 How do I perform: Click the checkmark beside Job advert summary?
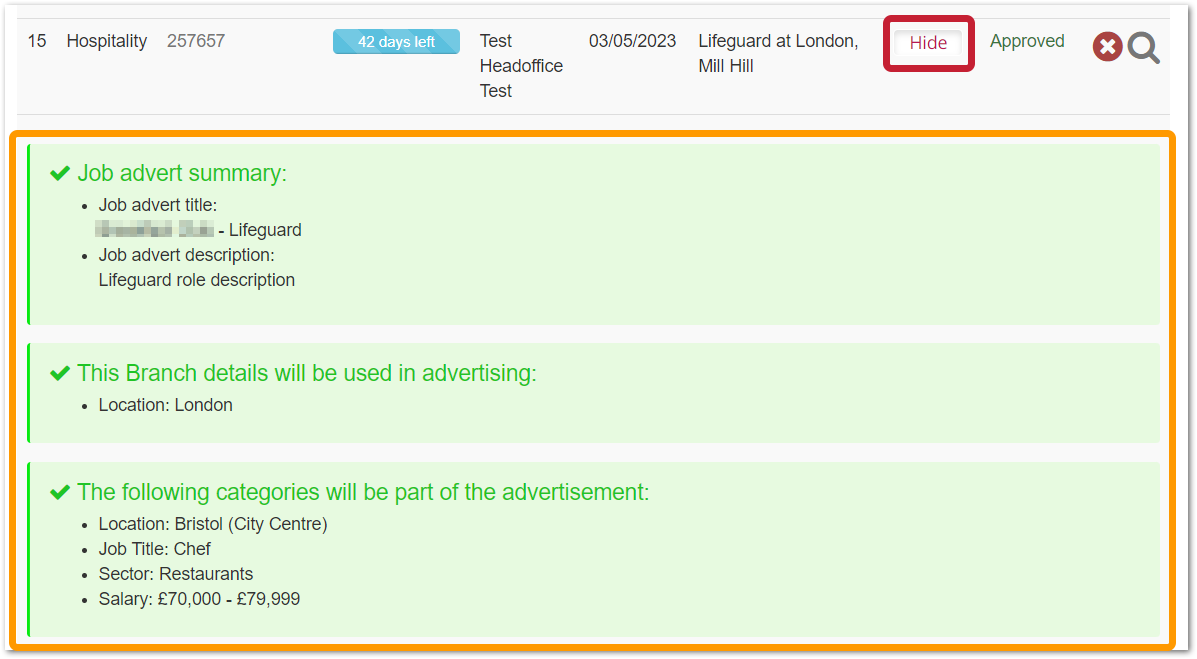tap(60, 174)
